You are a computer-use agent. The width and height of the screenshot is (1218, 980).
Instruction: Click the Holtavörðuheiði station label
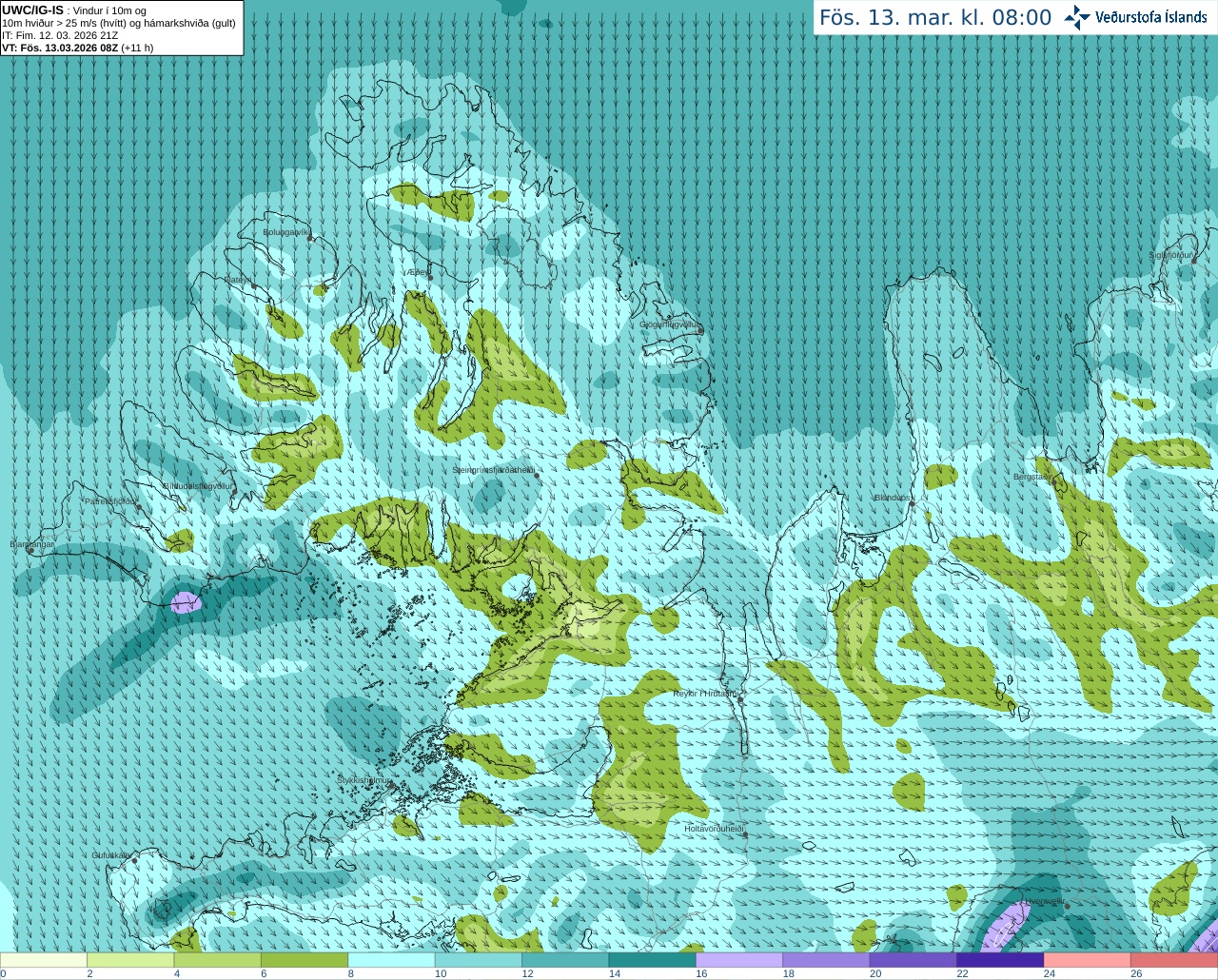(x=714, y=829)
